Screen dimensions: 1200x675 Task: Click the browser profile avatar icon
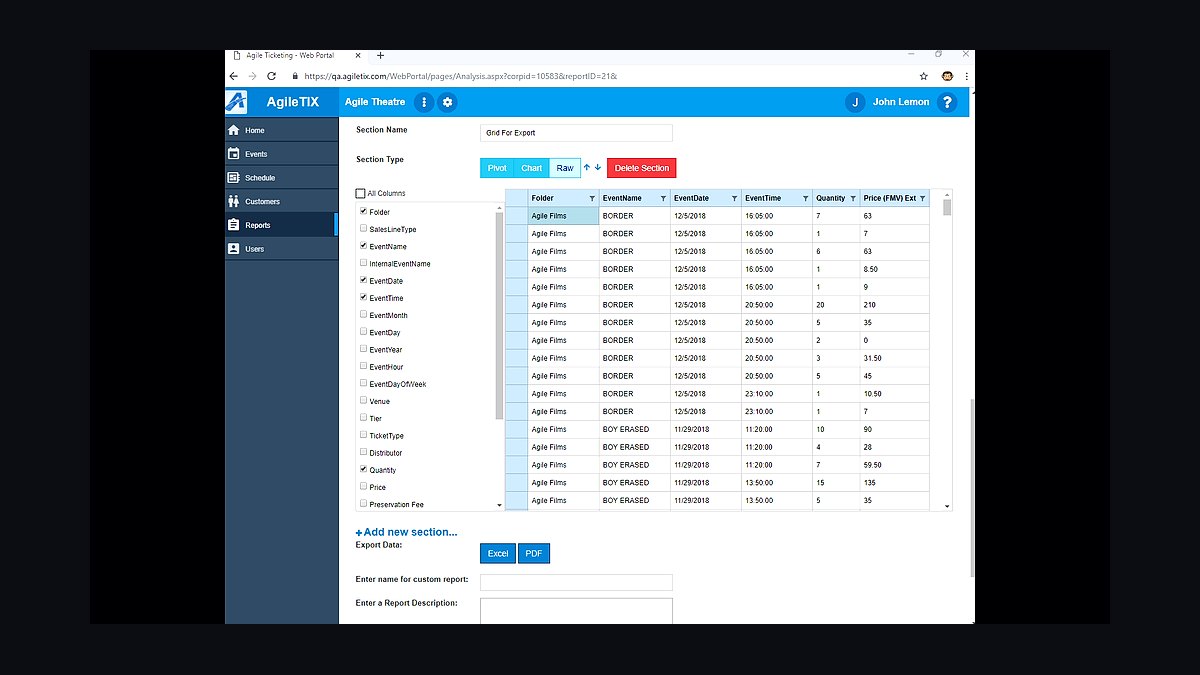pyautogui.click(x=947, y=76)
